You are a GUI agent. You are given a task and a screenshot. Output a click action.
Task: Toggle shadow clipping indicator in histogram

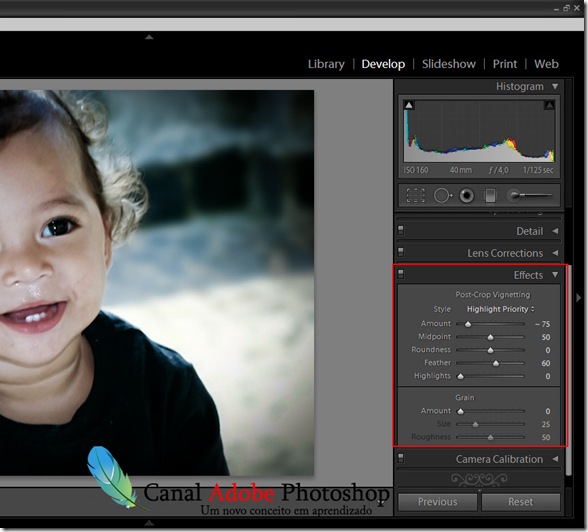coord(409,105)
